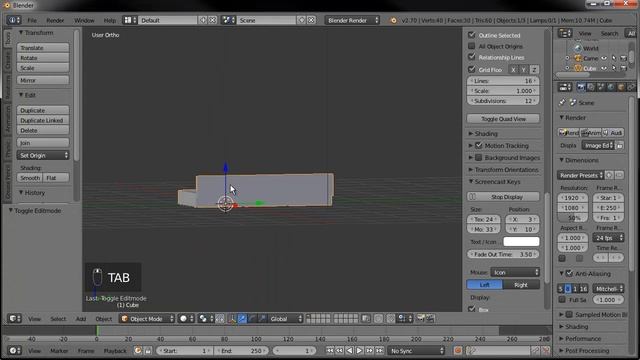This screenshot has width=640, height=360.
Task: Open the Help menu
Action: click(109, 20)
